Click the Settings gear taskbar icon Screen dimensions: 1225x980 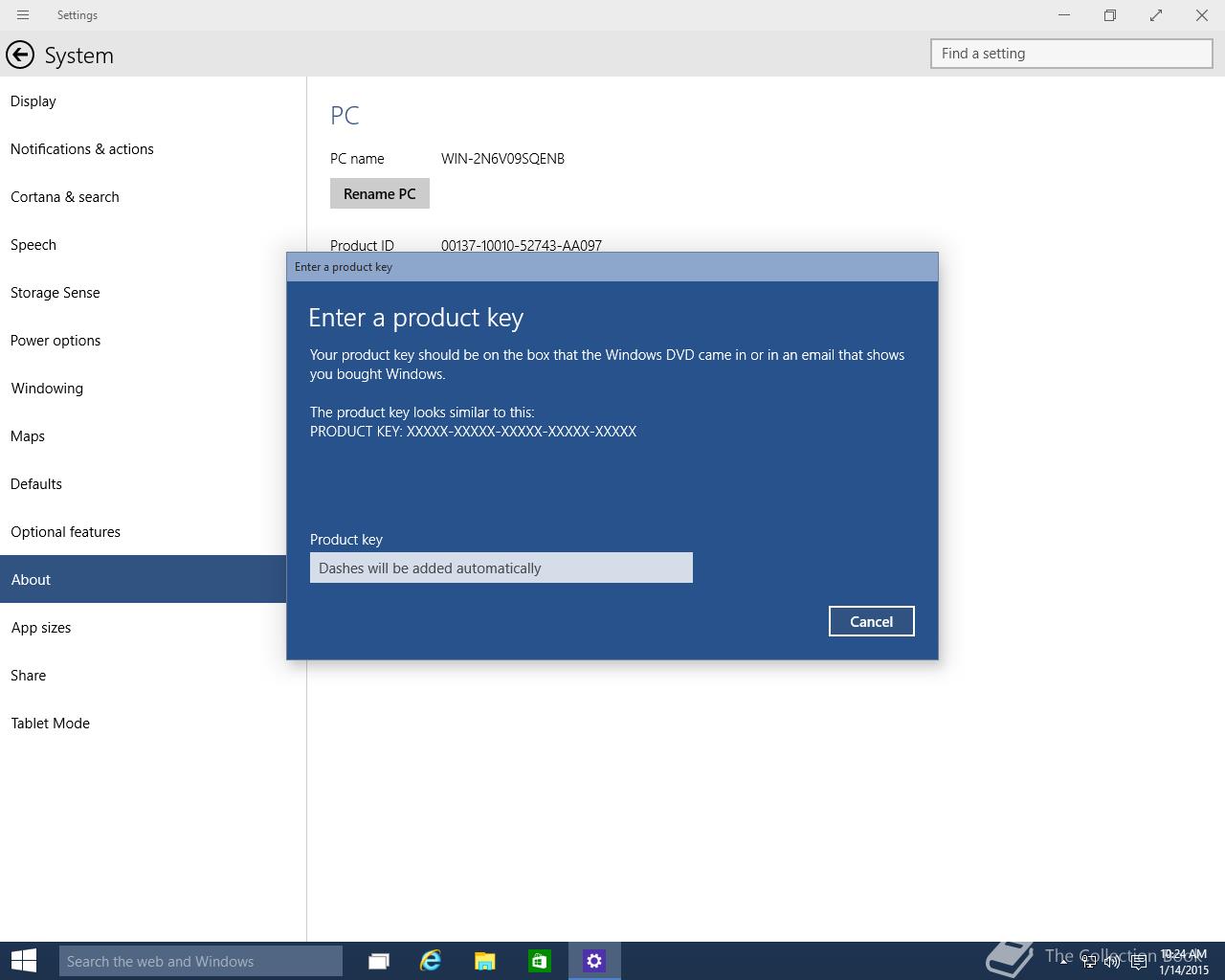point(594,961)
